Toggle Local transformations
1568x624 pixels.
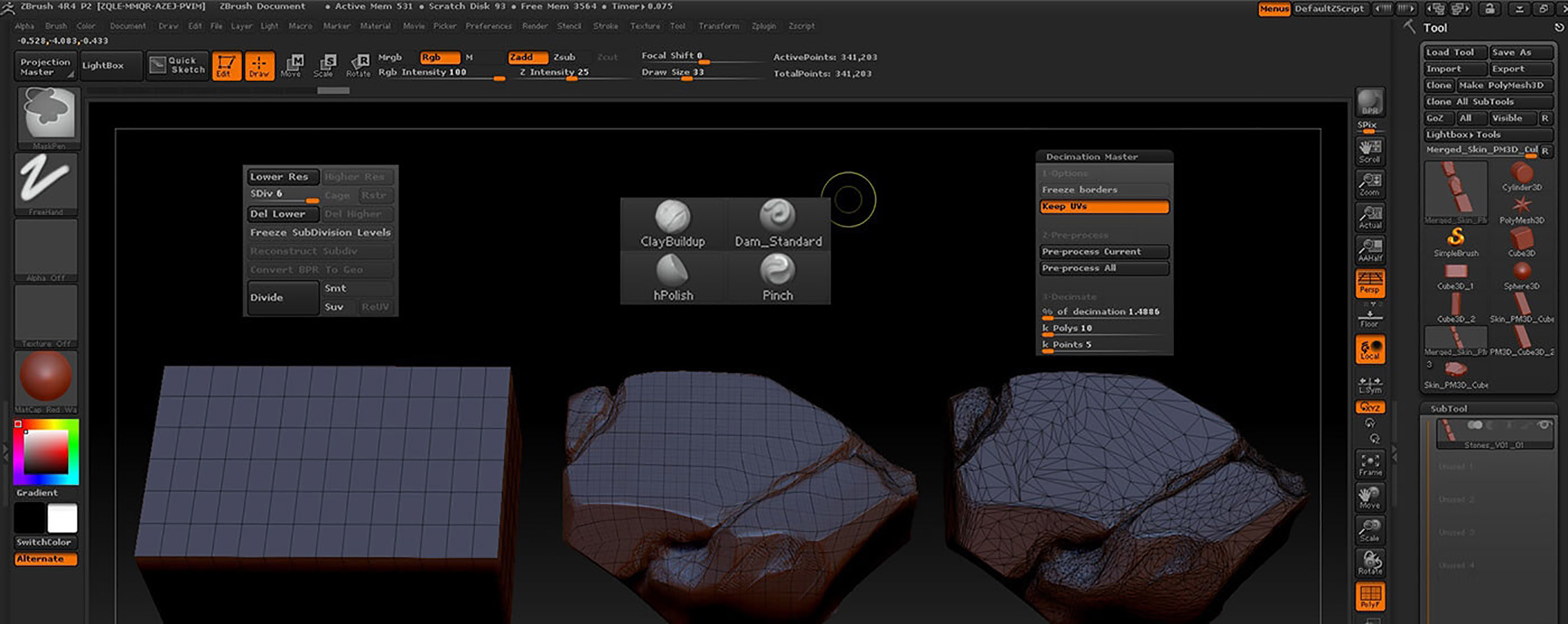point(1370,349)
